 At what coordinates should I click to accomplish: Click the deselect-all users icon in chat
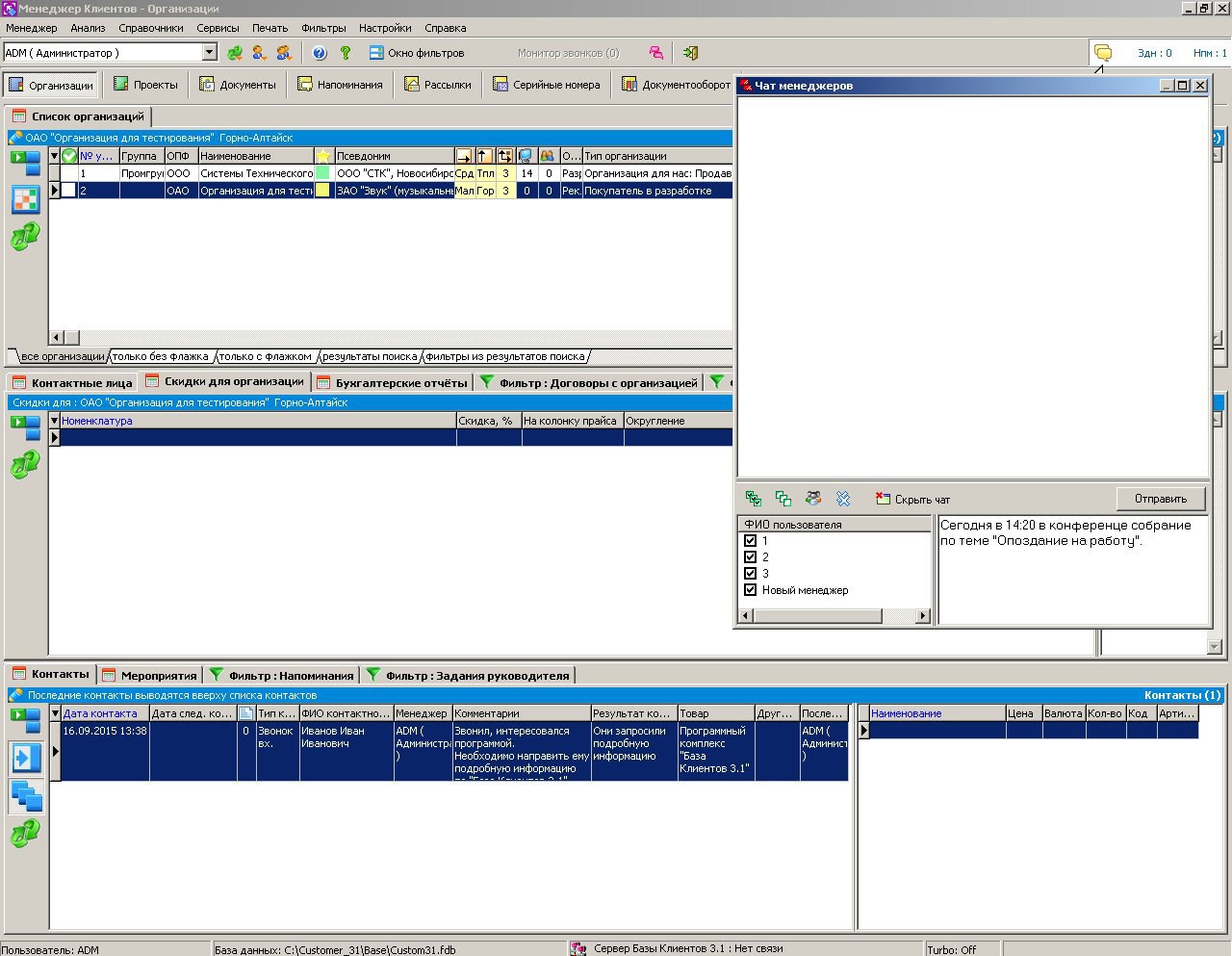coord(783,499)
